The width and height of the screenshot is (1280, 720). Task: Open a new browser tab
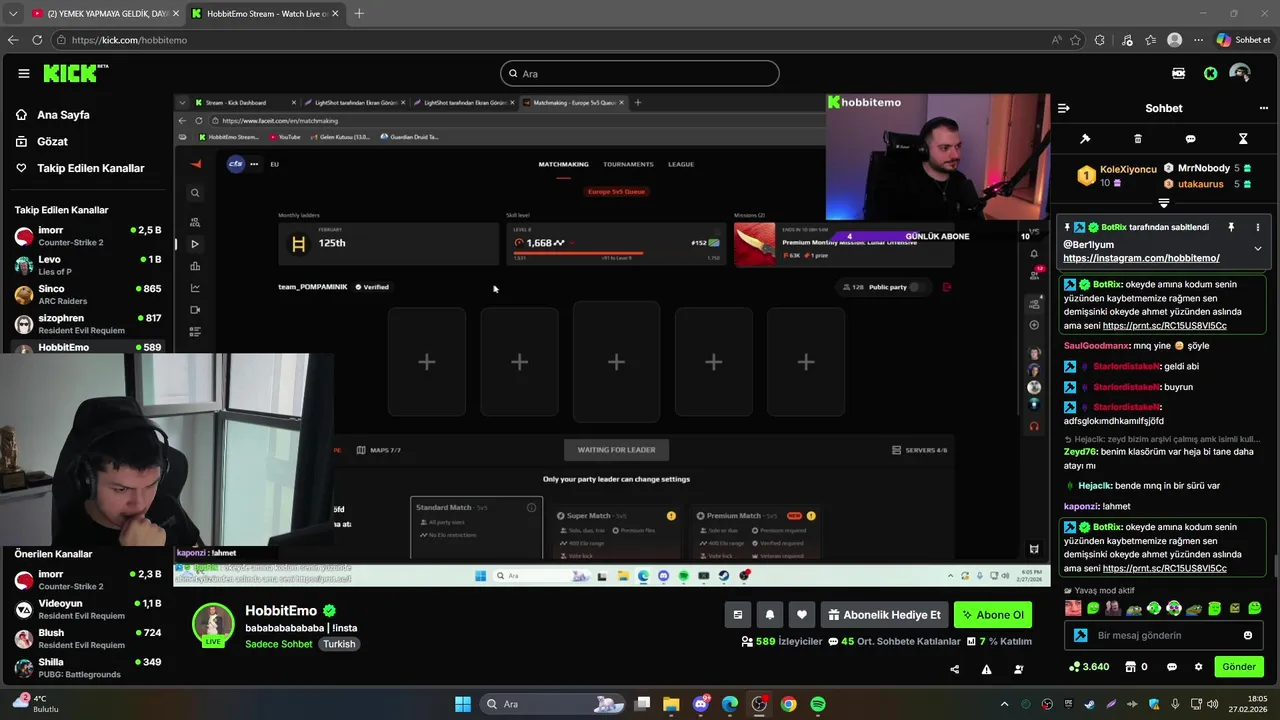click(359, 13)
